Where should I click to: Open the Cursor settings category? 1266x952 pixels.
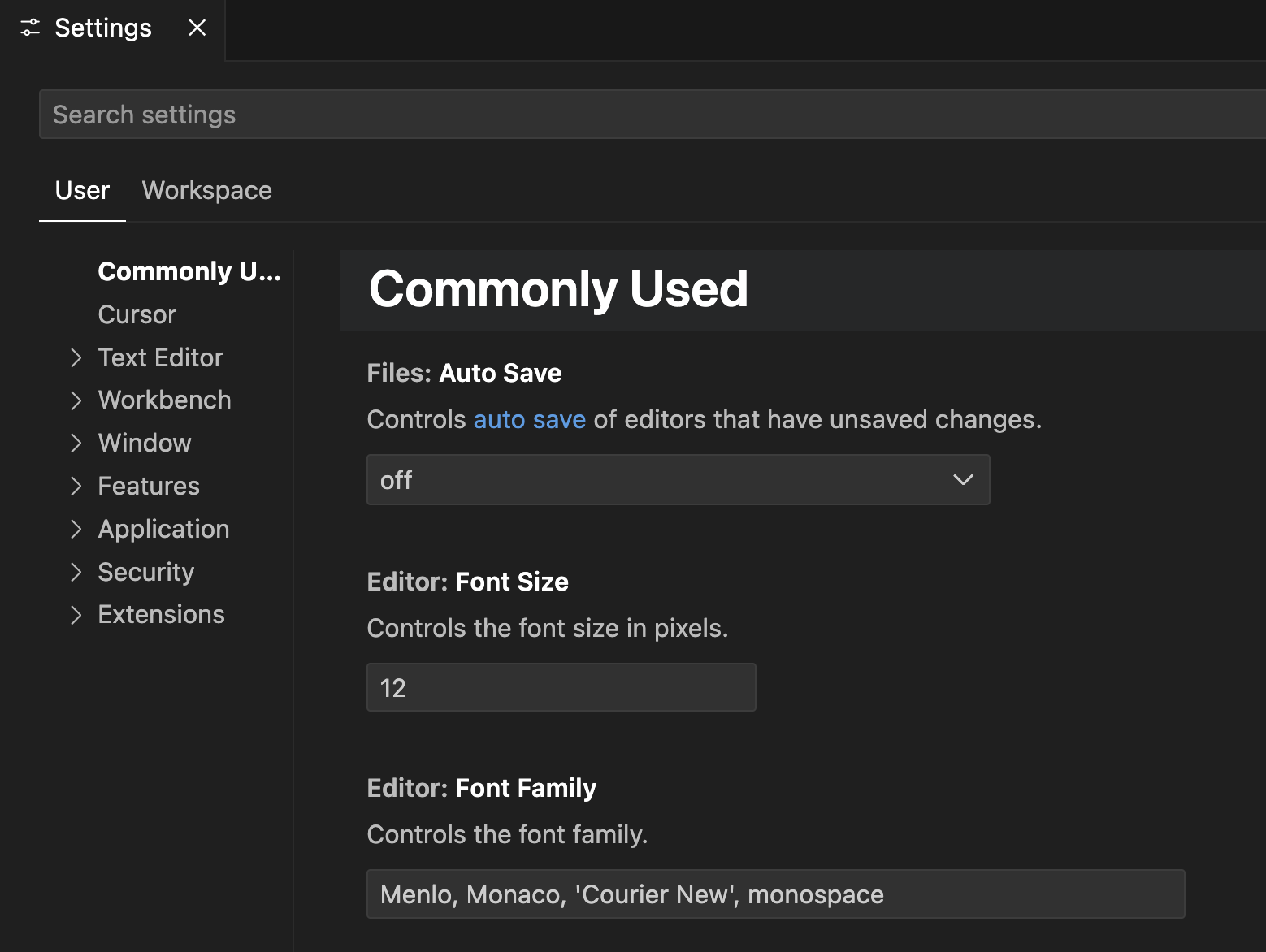pos(137,314)
